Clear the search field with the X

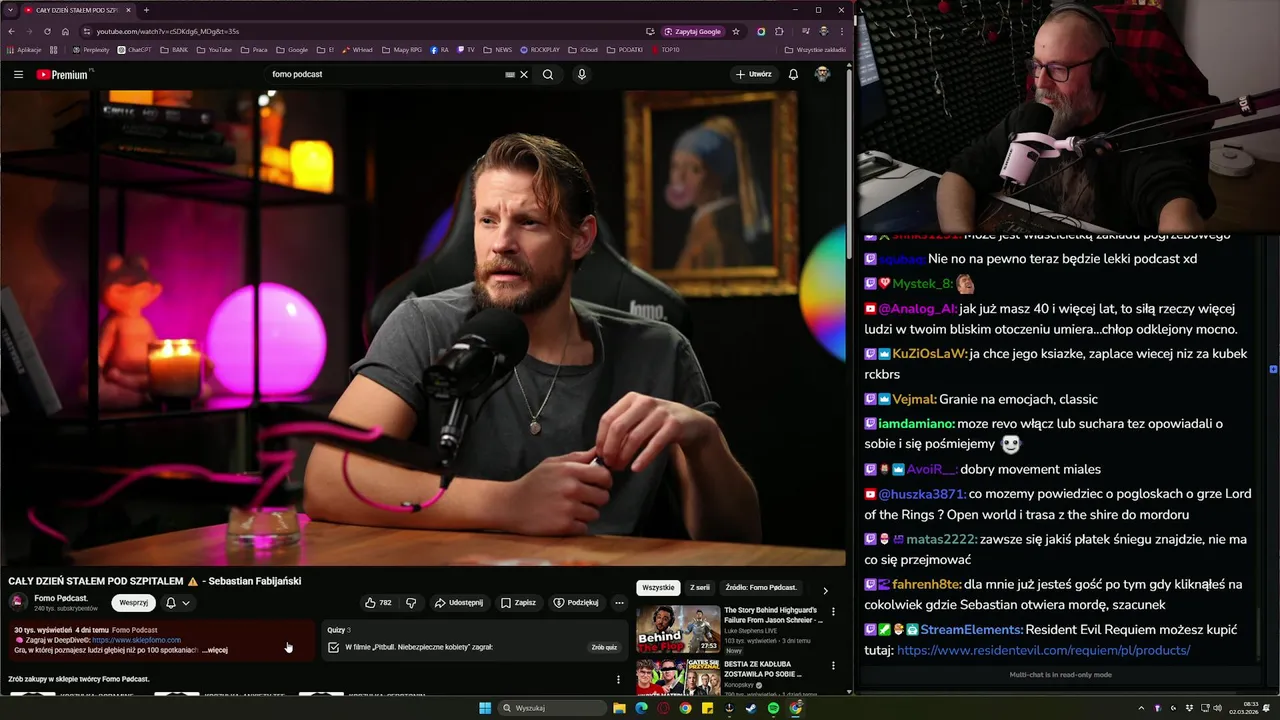coord(524,74)
